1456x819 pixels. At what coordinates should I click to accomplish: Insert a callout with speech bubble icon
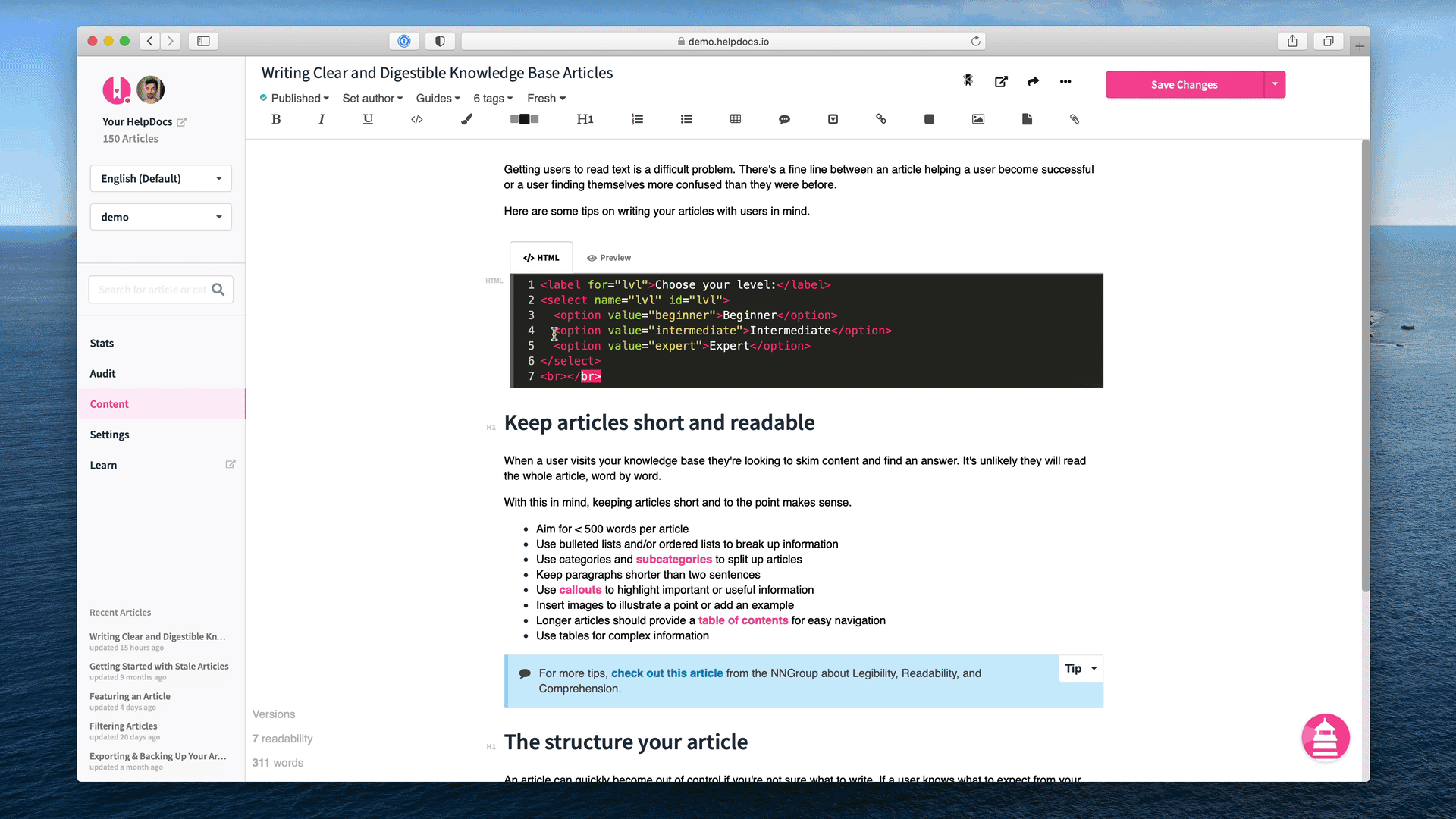(784, 119)
